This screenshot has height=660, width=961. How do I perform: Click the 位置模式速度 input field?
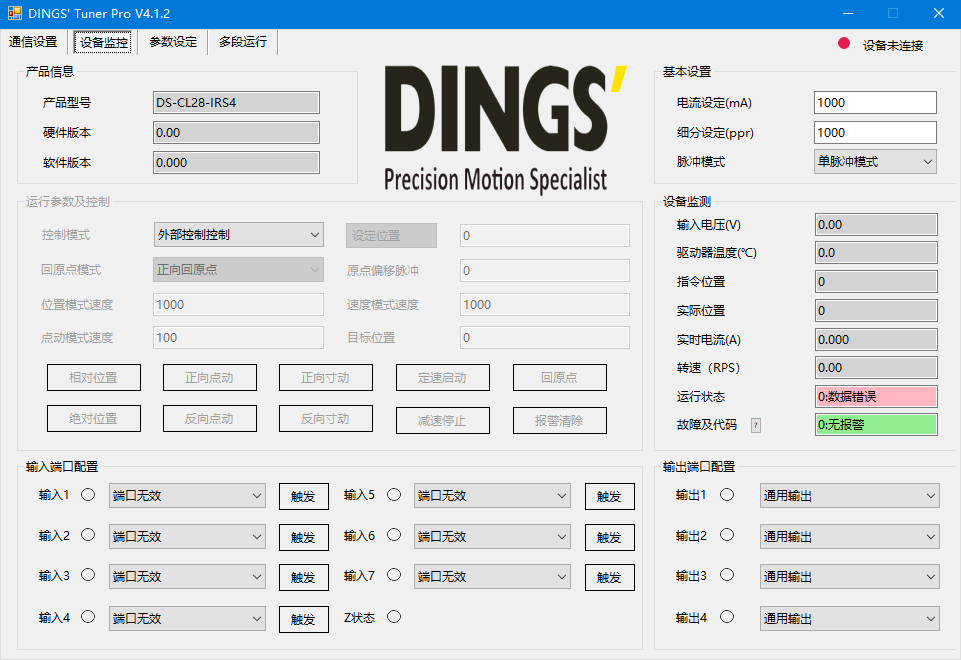pyautogui.click(x=238, y=305)
